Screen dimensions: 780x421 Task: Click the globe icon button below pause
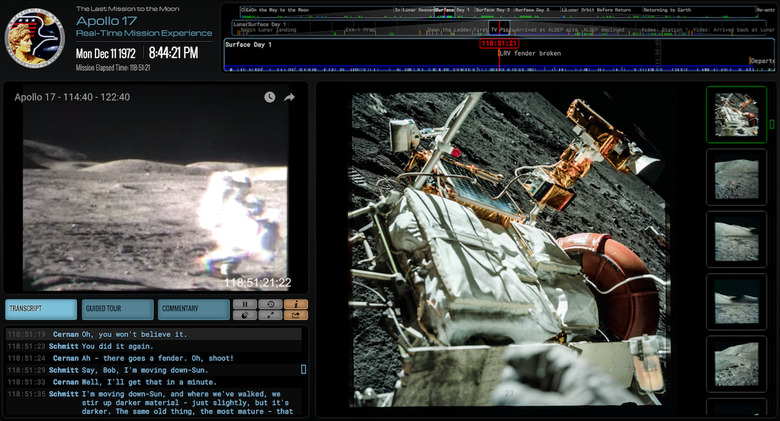point(245,315)
